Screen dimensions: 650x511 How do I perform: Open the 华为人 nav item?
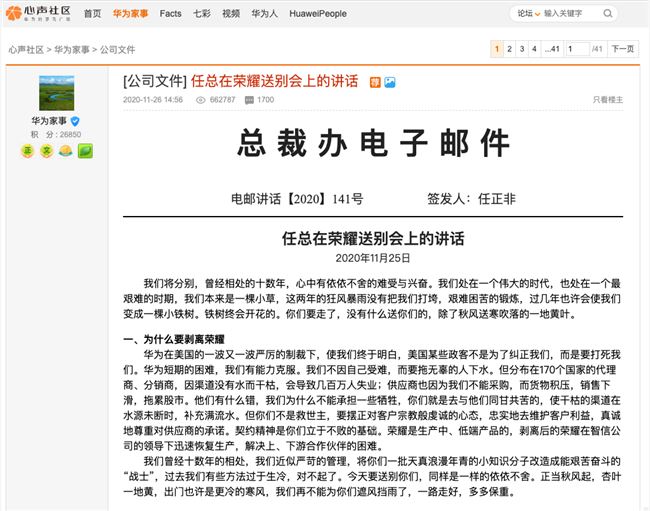tap(264, 14)
